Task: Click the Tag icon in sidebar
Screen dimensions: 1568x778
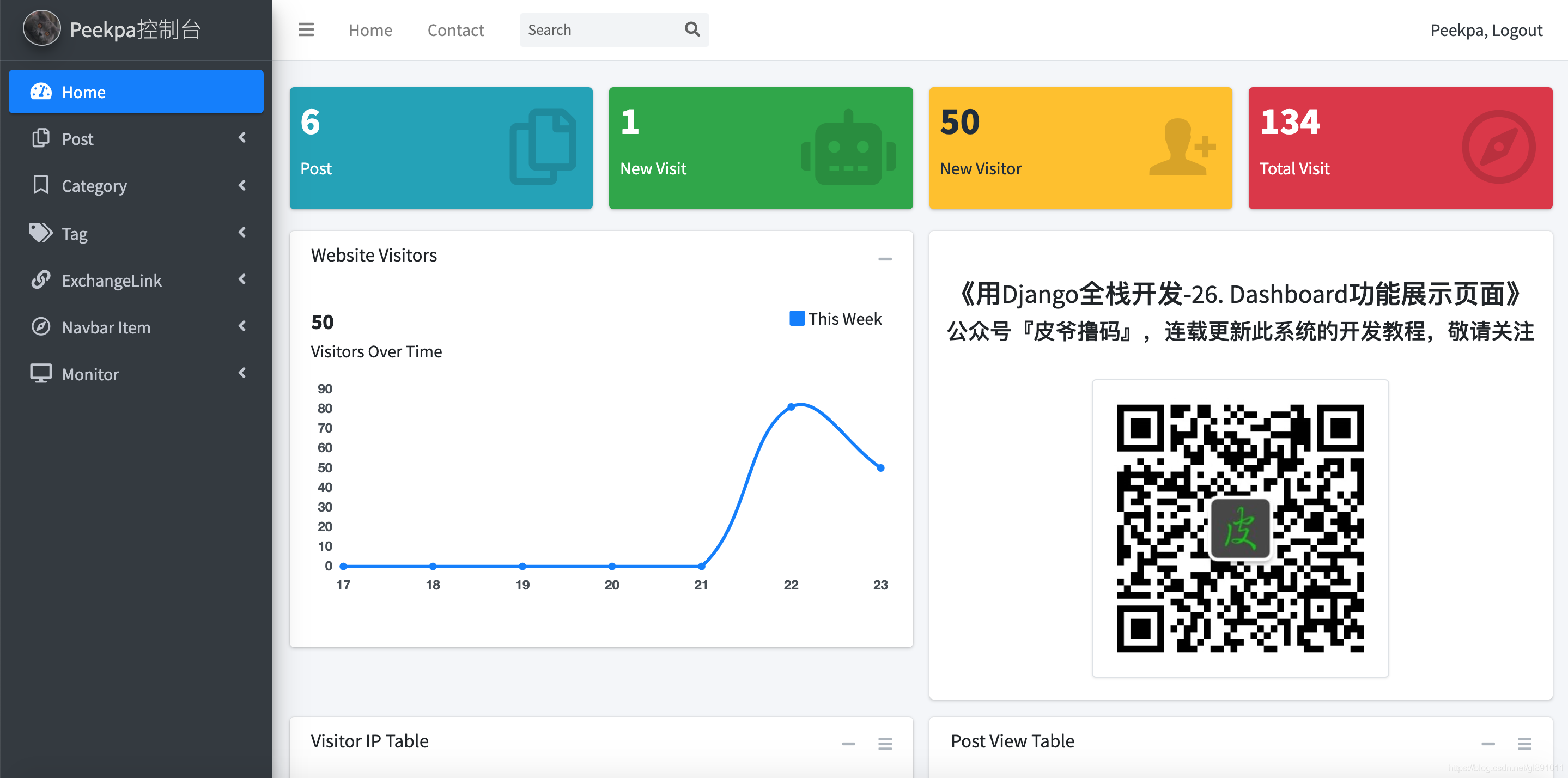Action: (41, 233)
